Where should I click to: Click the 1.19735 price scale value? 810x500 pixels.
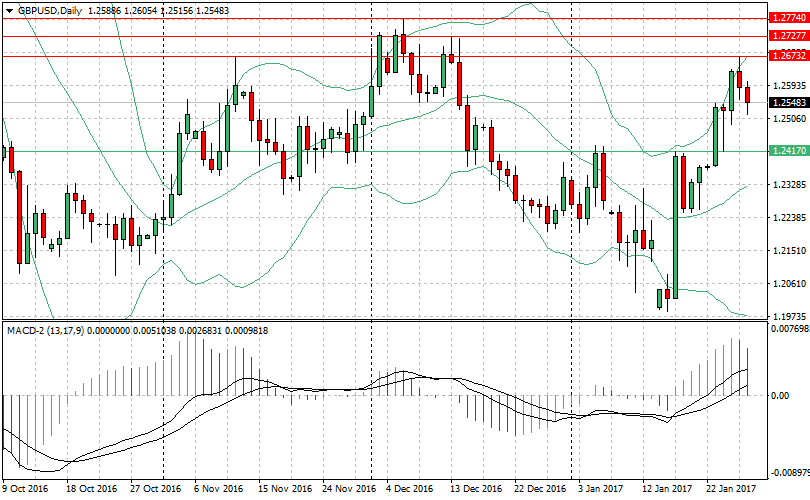[x=788, y=316]
